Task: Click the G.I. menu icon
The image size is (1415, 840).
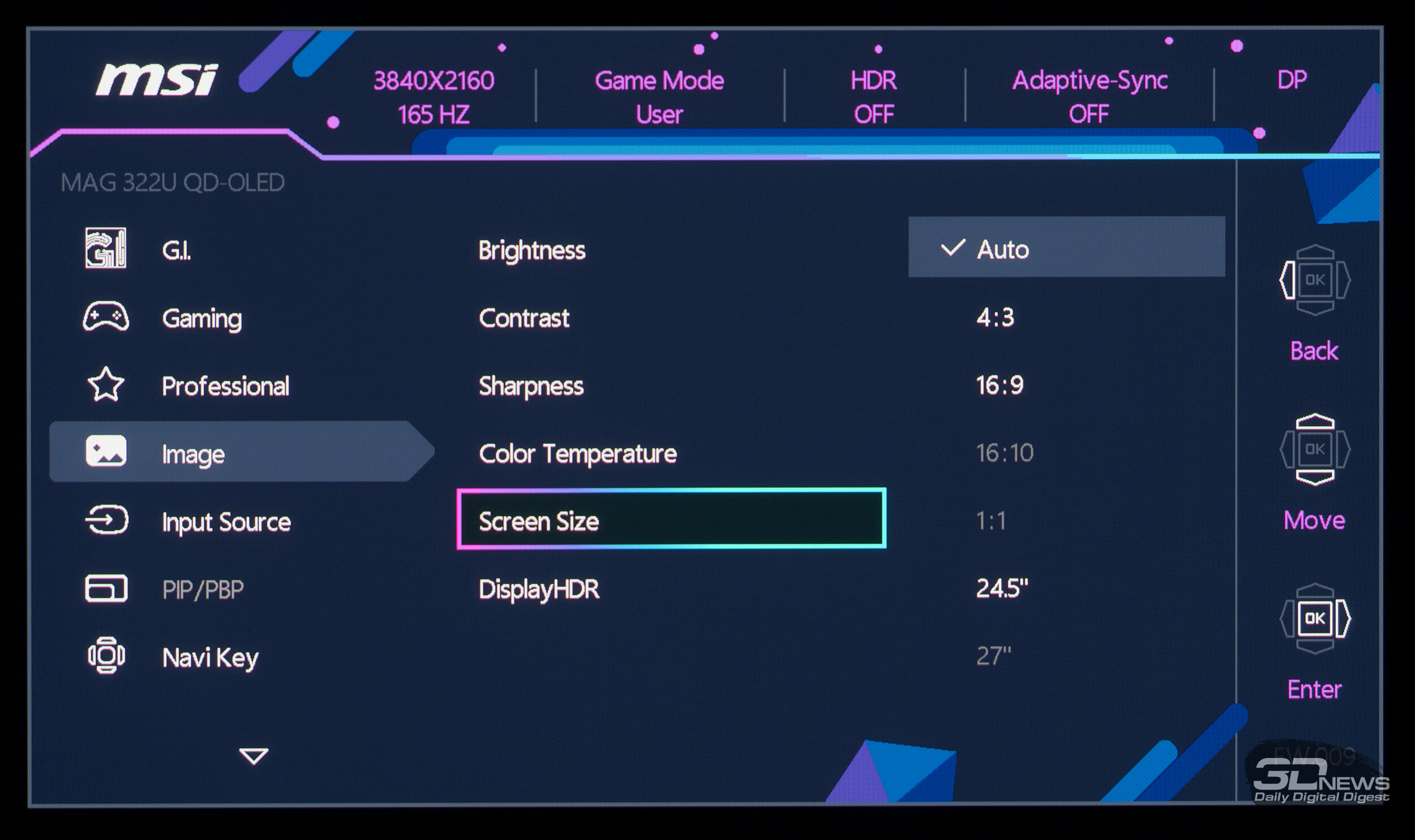Action: click(x=105, y=248)
